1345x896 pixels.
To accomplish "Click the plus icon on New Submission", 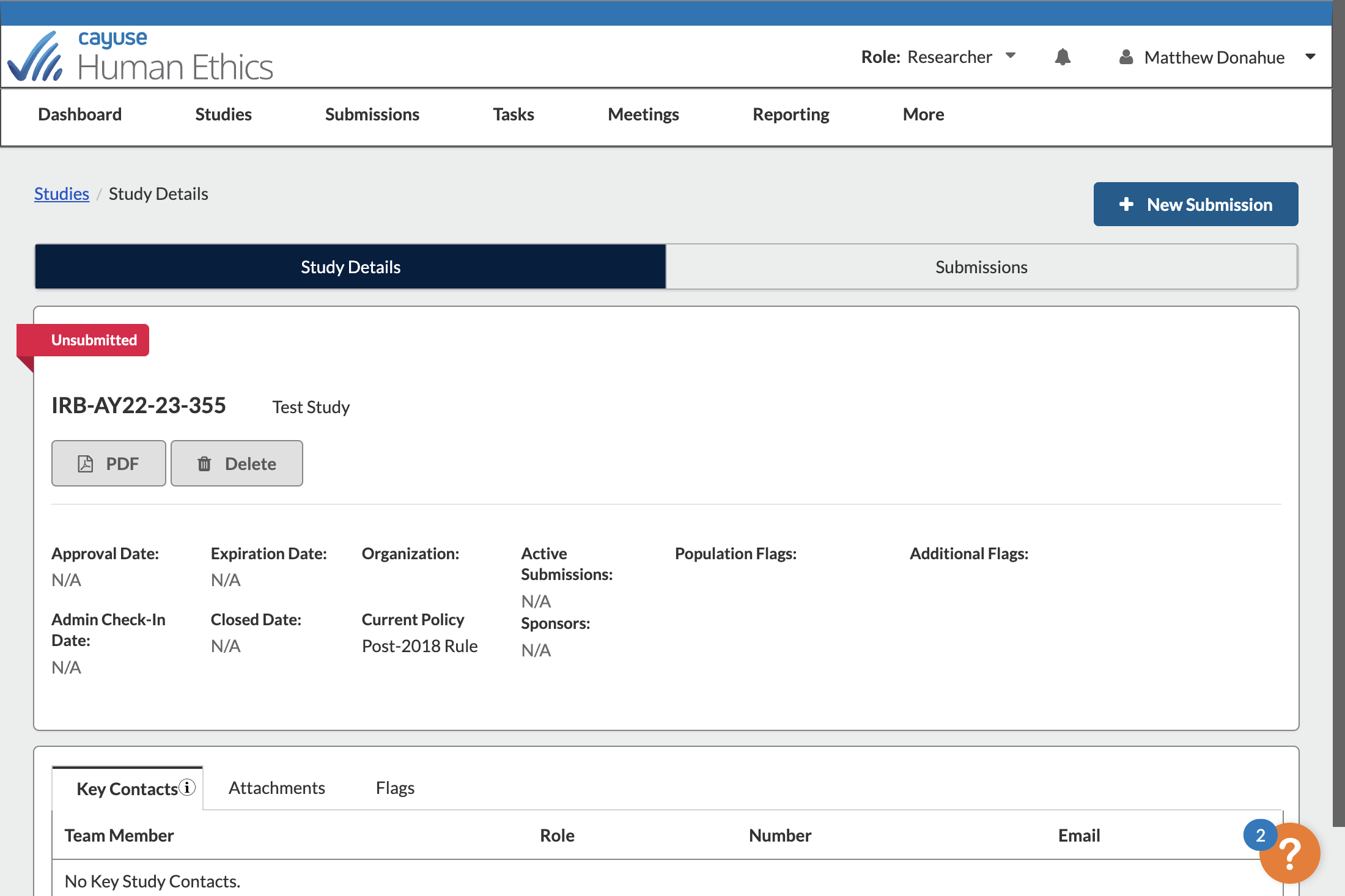I will click(1126, 204).
